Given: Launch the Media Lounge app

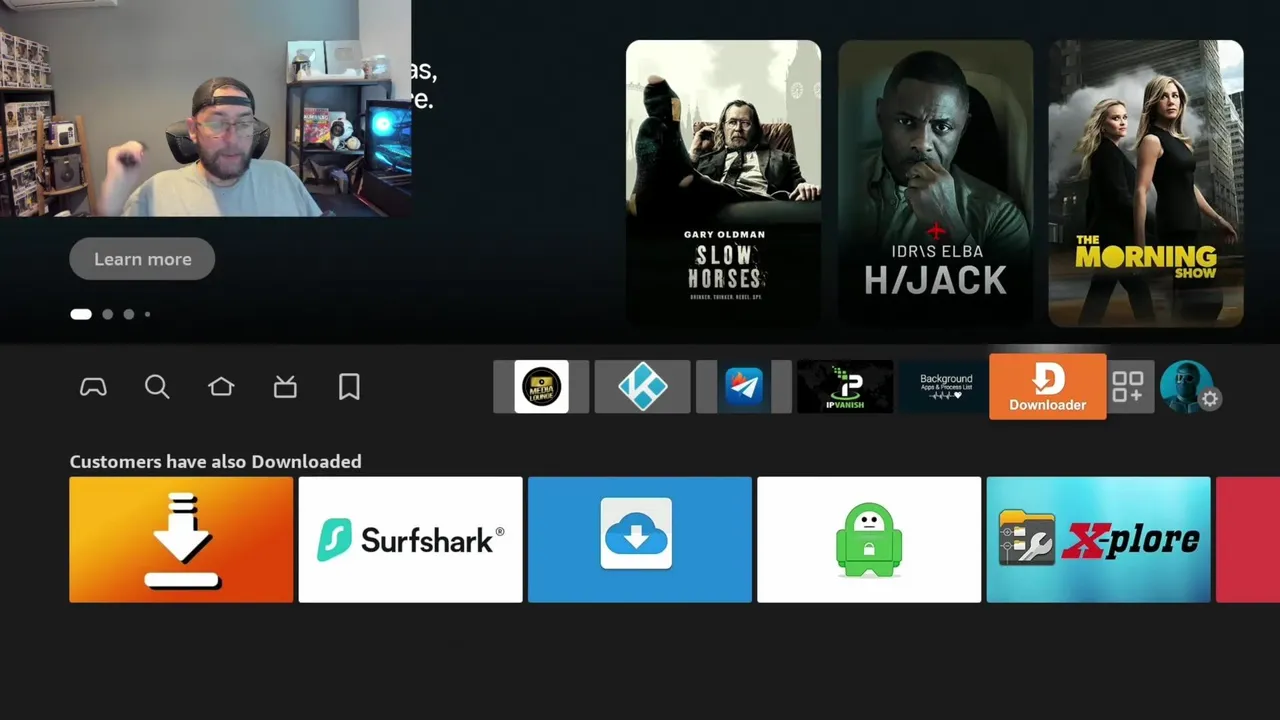Looking at the screenshot, I should (541, 387).
